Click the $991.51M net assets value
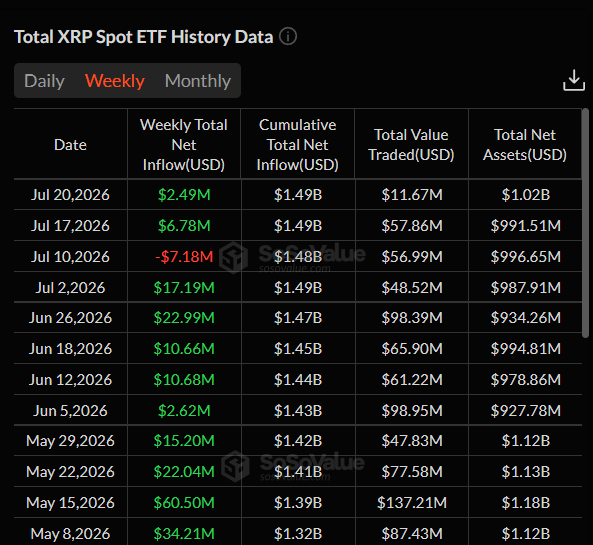593x545 pixels. 526,226
